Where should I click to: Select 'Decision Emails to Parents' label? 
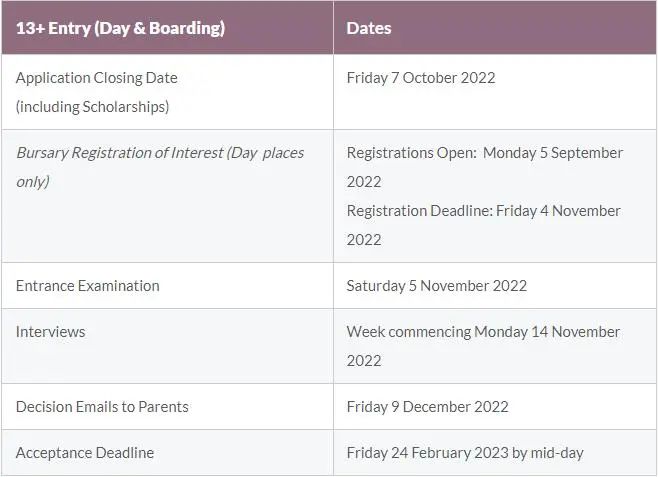(x=102, y=407)
